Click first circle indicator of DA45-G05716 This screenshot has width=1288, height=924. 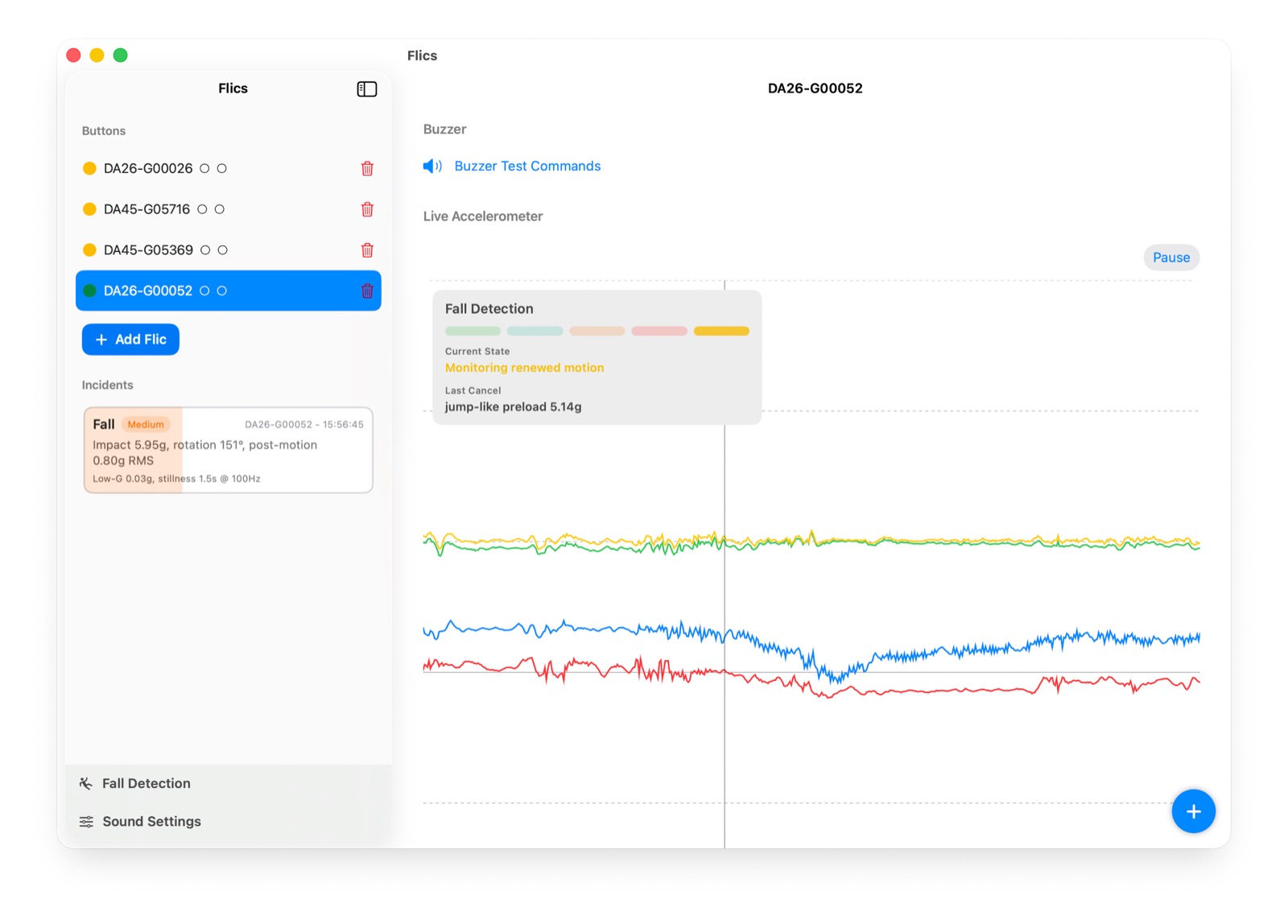tap(202, 209)
